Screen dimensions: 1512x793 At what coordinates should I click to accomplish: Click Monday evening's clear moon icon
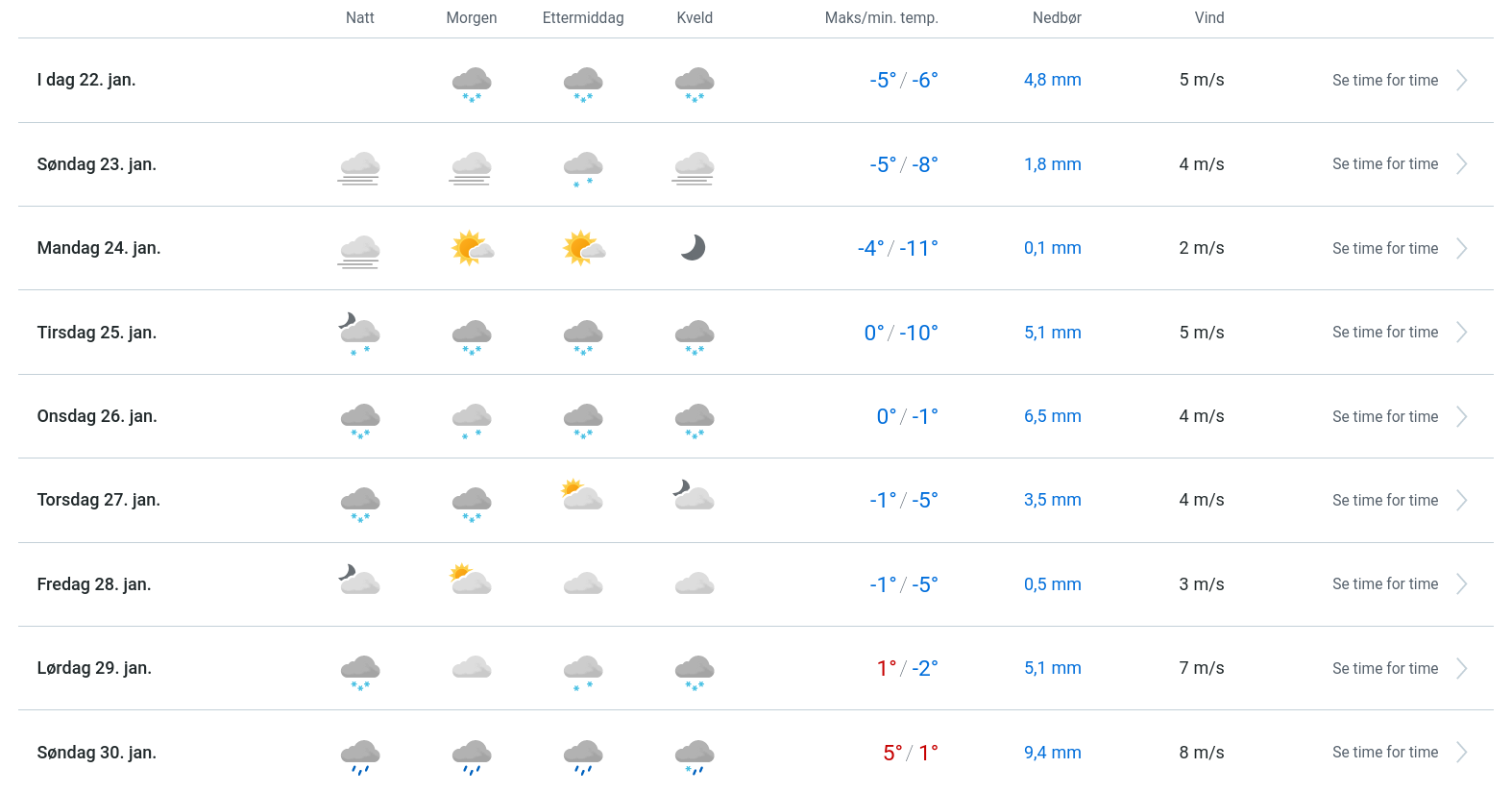click(694, 248)
